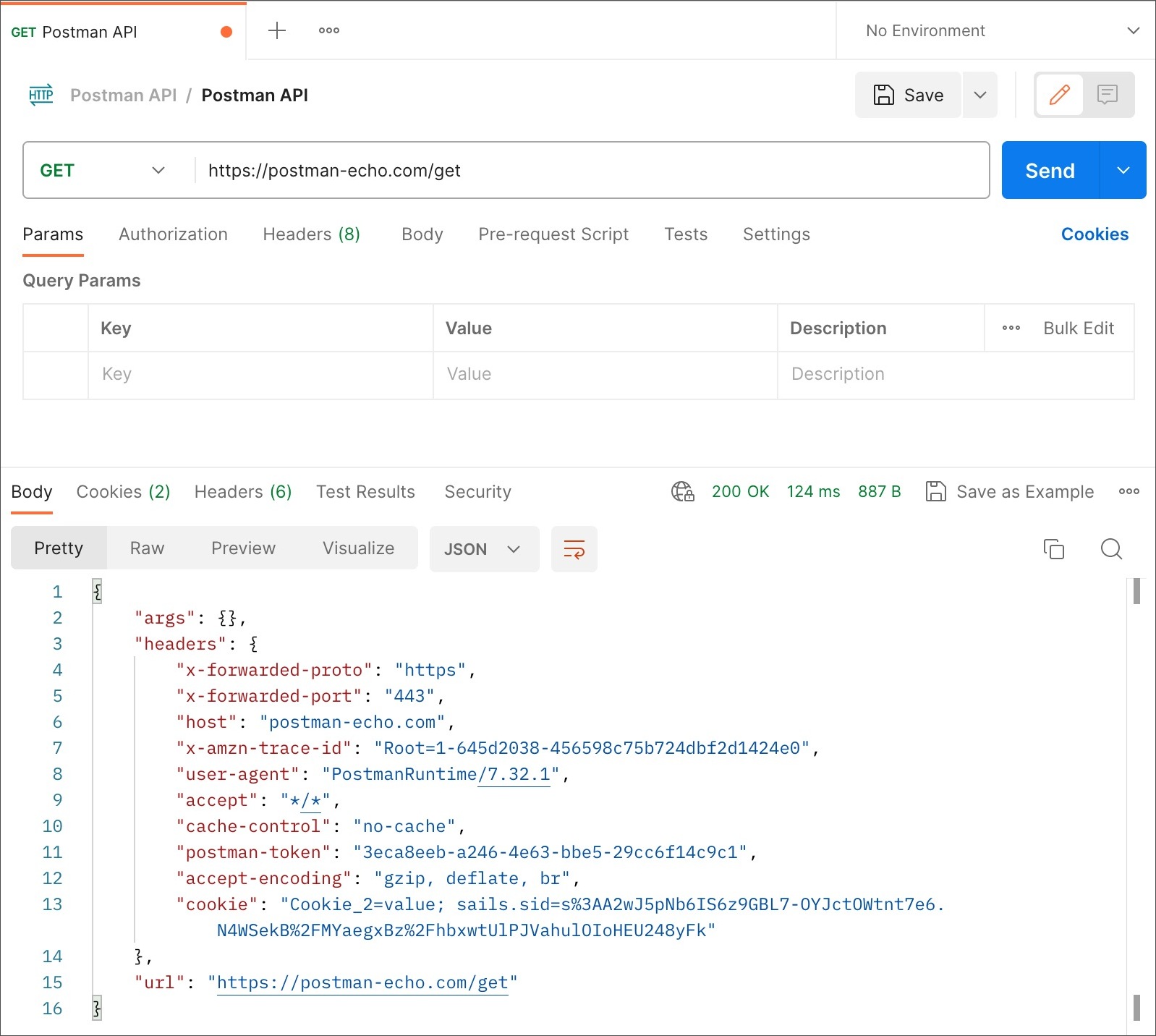Screen dimensions: 1156x1036
Task: Expand Save options dropdown arrow
Action: tap(980, 95)
